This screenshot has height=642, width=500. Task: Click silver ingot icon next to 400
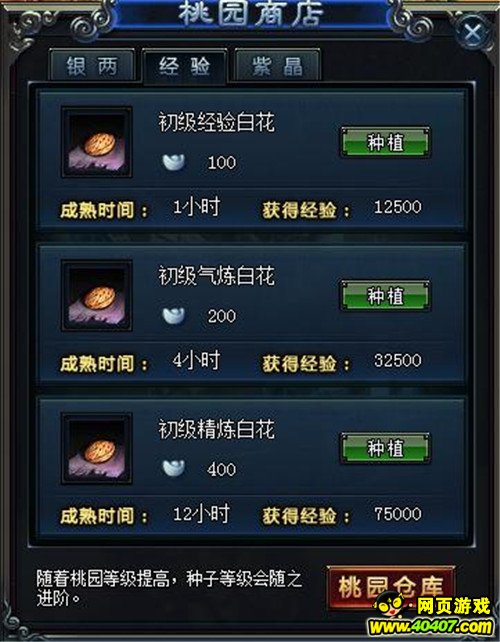point(174,469)
